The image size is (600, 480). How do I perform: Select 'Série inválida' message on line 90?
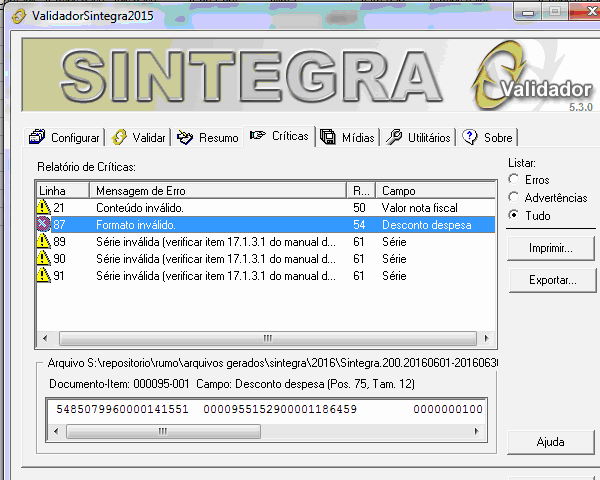click(x=216, y=259)
